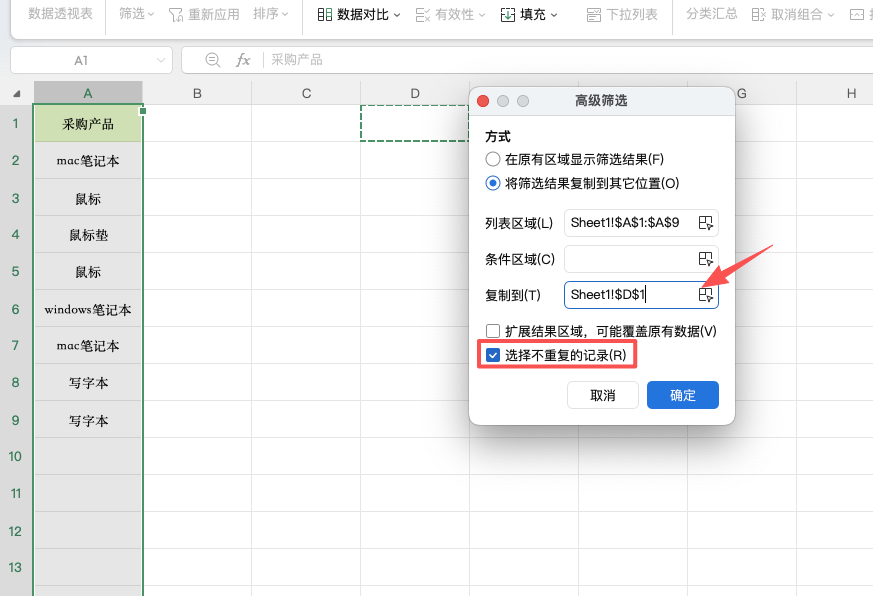873x596 pixels.
Task: Select column D header
Action: 415,93
